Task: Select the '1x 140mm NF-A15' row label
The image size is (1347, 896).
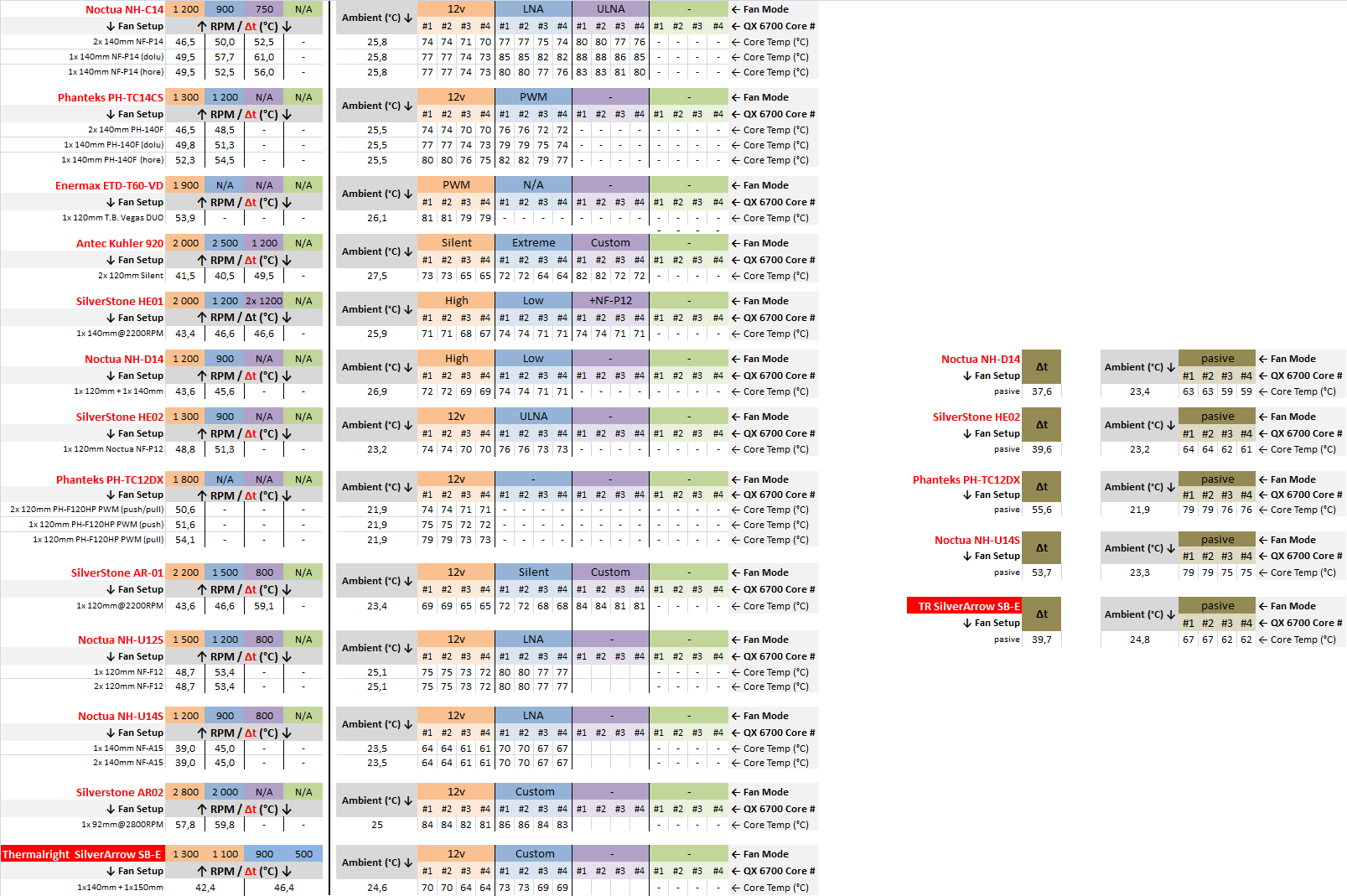Action: click(128, 748)
